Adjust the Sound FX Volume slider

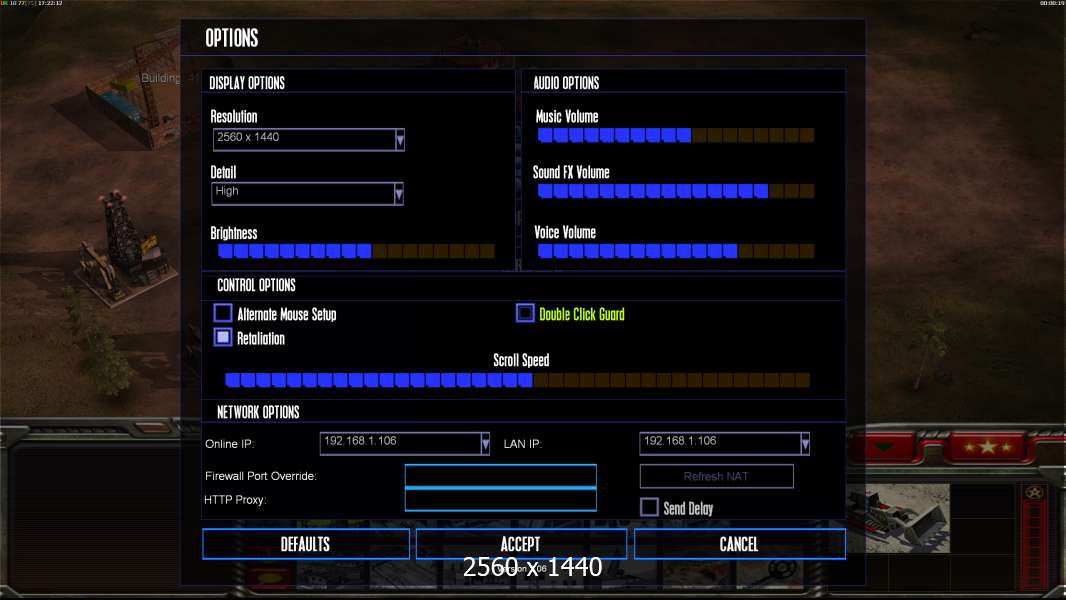[x=676, y=191]
